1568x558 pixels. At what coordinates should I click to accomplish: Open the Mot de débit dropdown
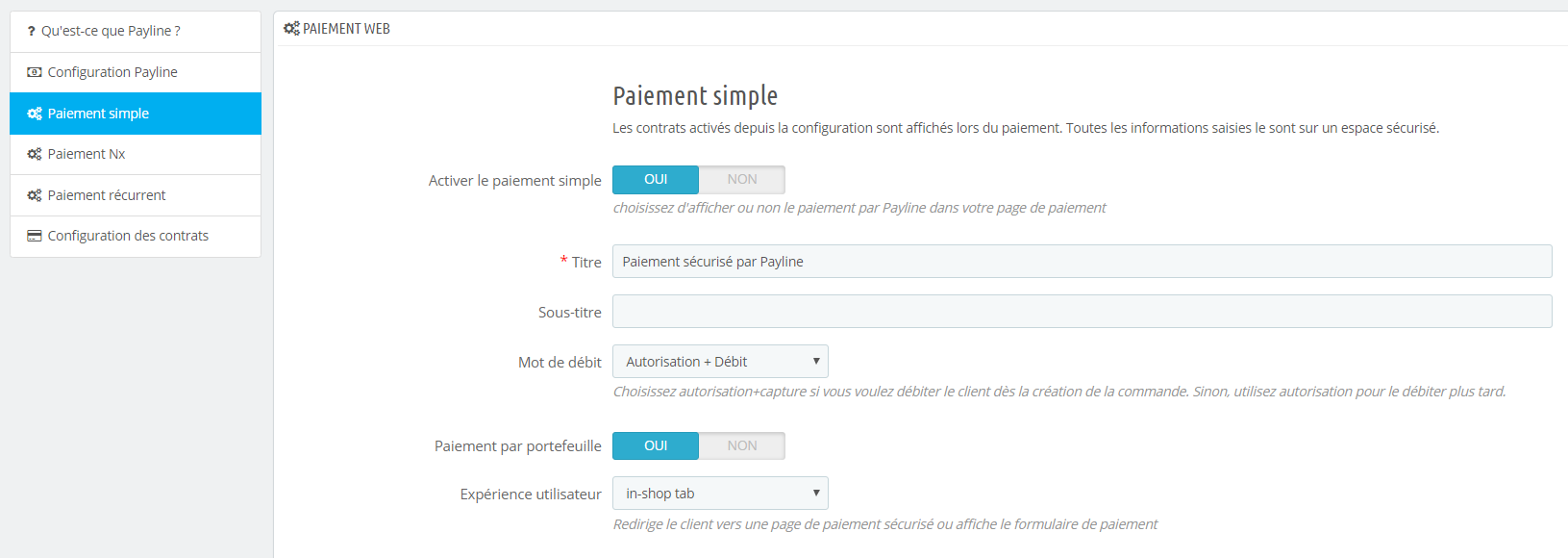719,362
